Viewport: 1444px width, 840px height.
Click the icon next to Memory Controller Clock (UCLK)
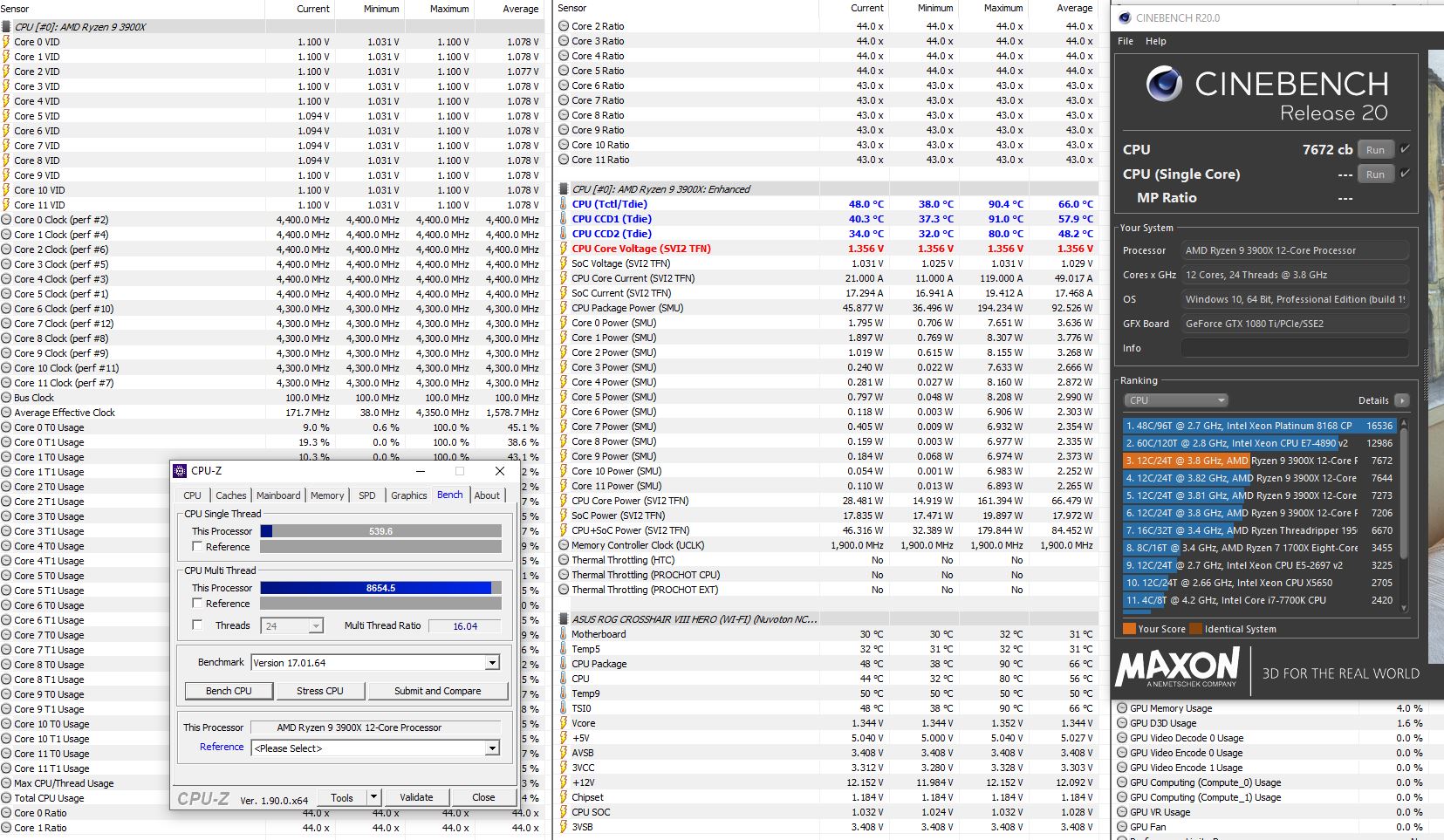pos(564,545)
